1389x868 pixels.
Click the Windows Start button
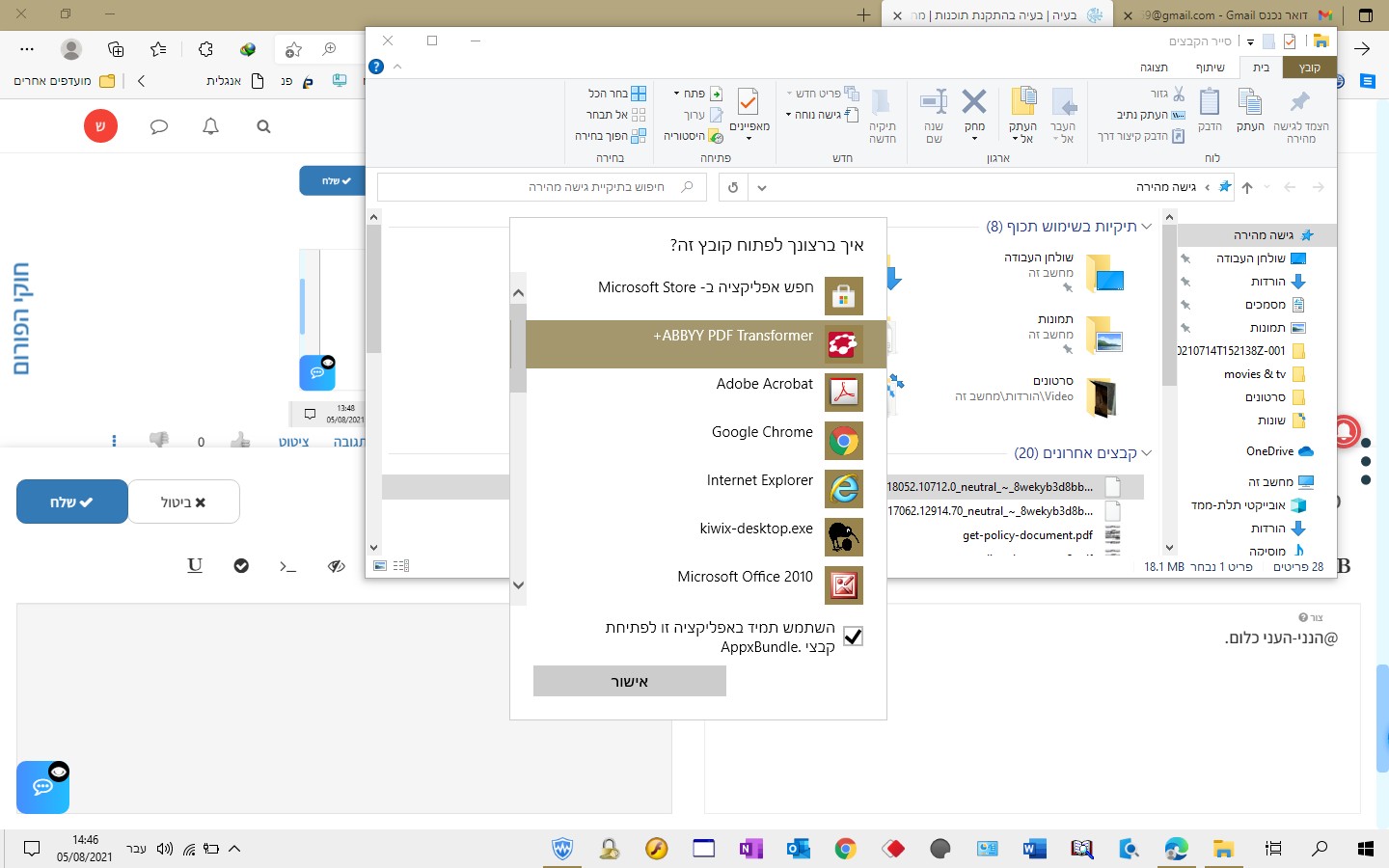[1365, 849]
